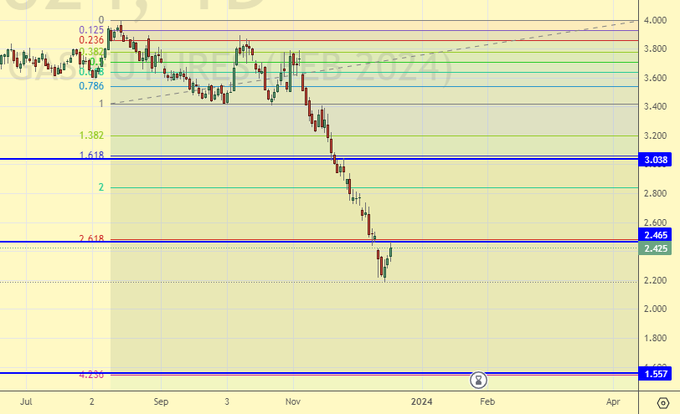Image resolution: width=680 pixels, height=414 pixels.
Task: Select the Sep label on time axis
Action: tap(161, 401)
